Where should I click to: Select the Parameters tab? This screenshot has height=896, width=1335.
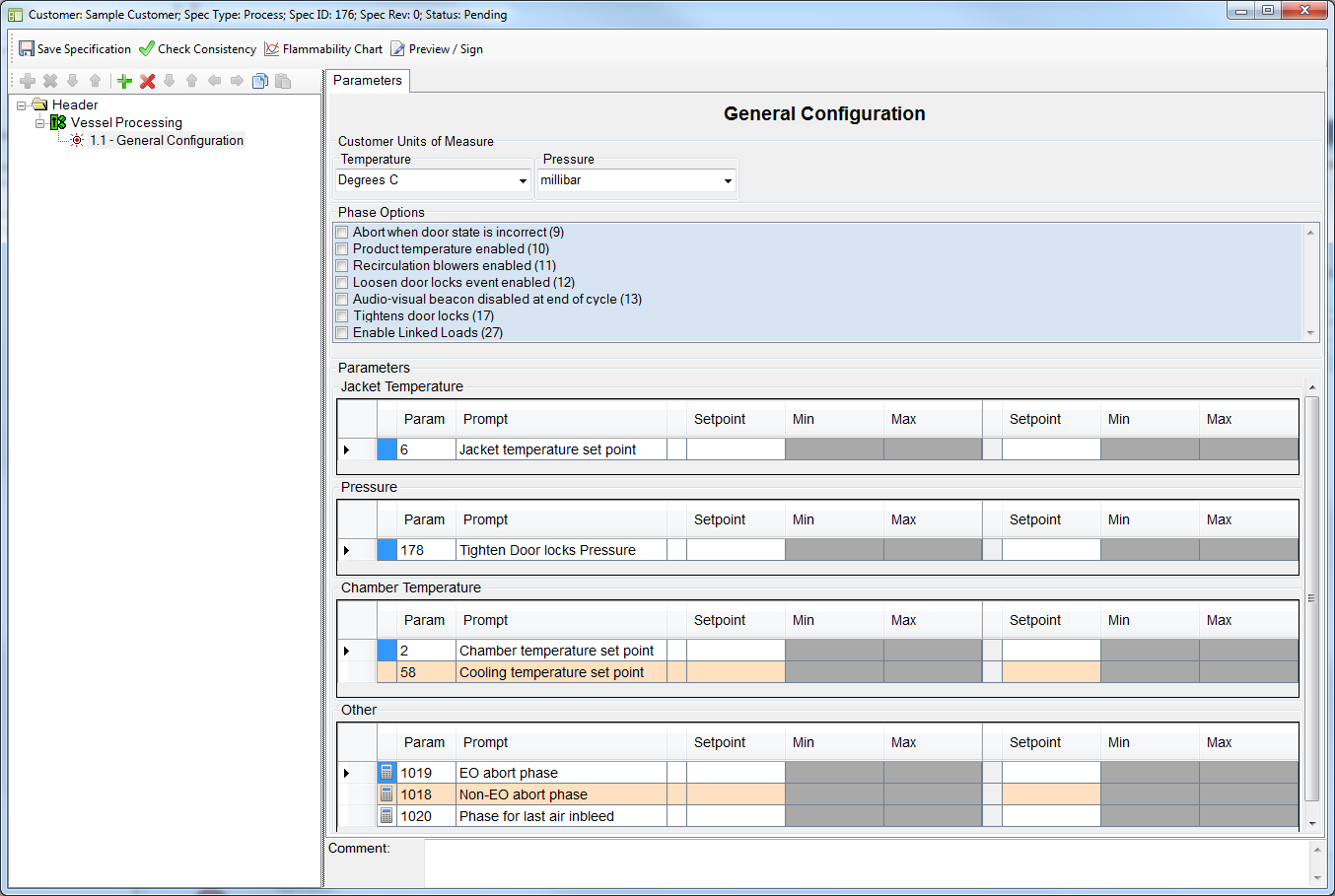tap(367, 81)
